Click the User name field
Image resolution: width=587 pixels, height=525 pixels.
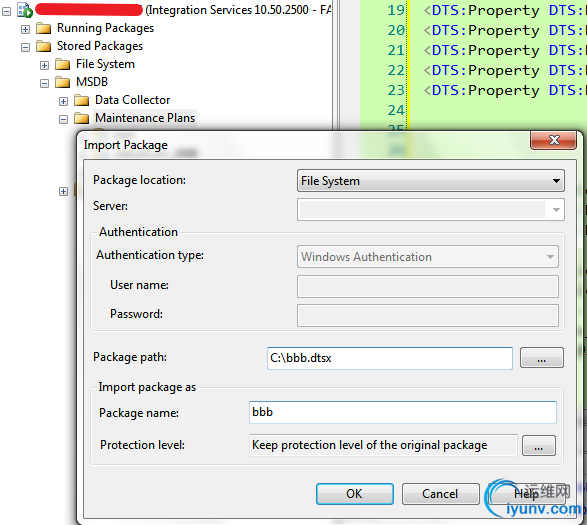428,287
